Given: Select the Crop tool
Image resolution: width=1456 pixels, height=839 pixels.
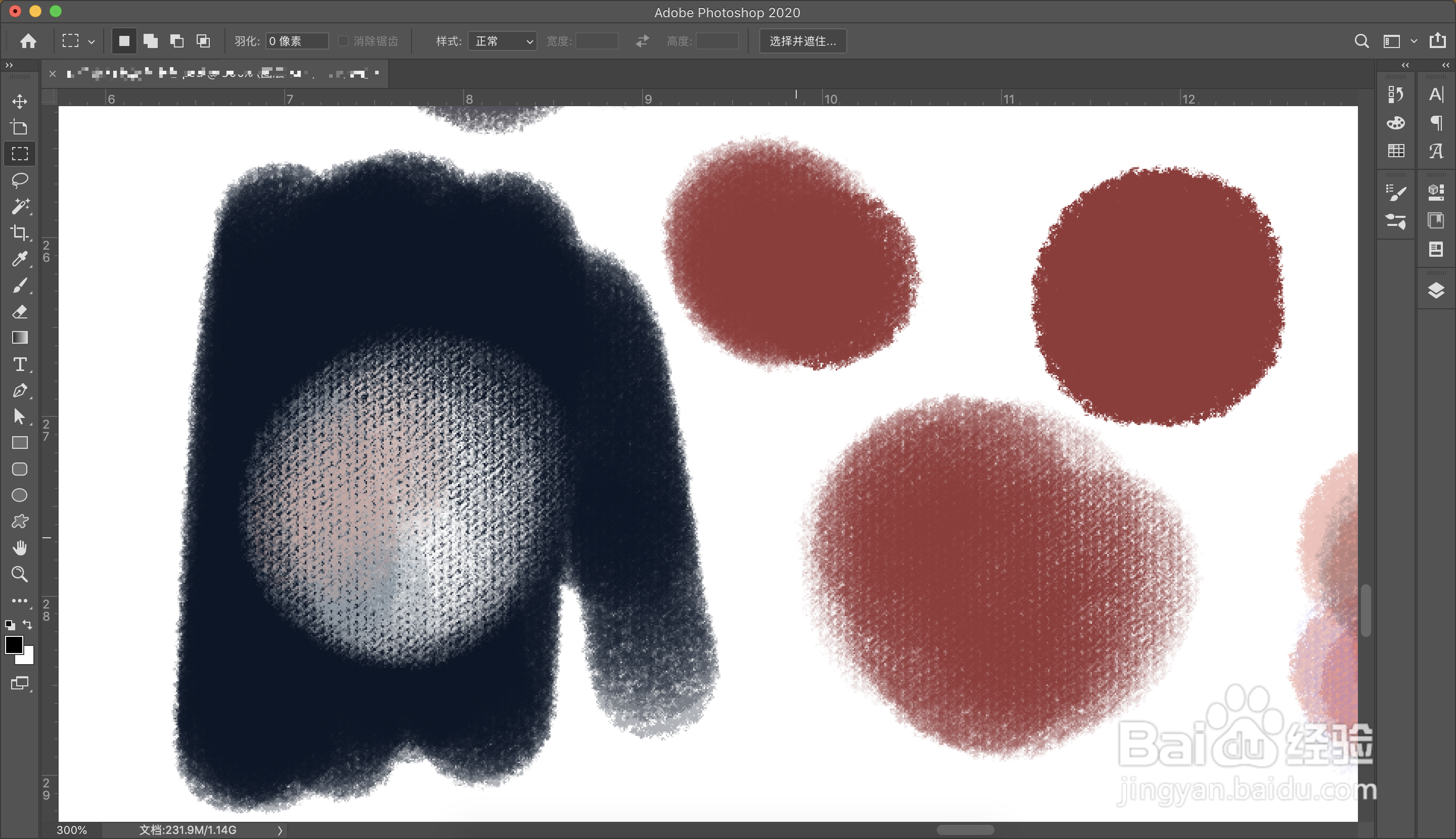Looking at the screenshot, I should point(20,233).
